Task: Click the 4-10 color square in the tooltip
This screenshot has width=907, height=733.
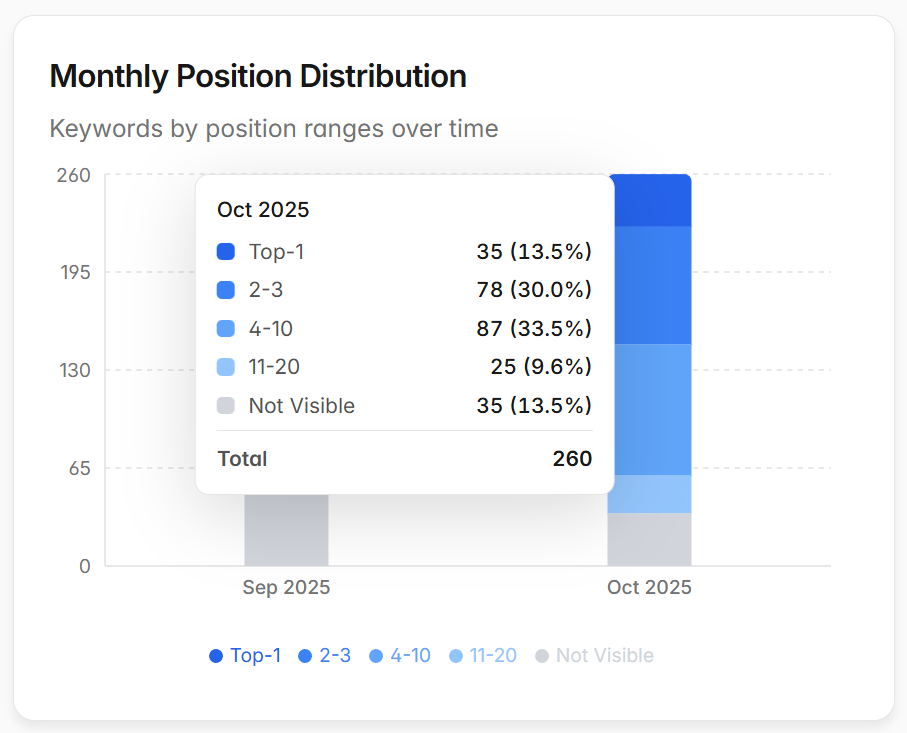Action: point(228,328)
